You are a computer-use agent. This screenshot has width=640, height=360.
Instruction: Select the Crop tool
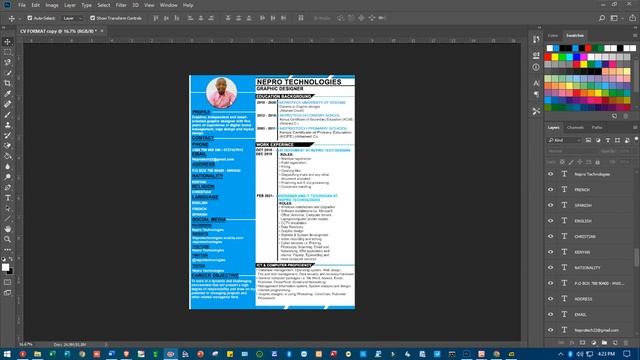(x=7, y=83)
